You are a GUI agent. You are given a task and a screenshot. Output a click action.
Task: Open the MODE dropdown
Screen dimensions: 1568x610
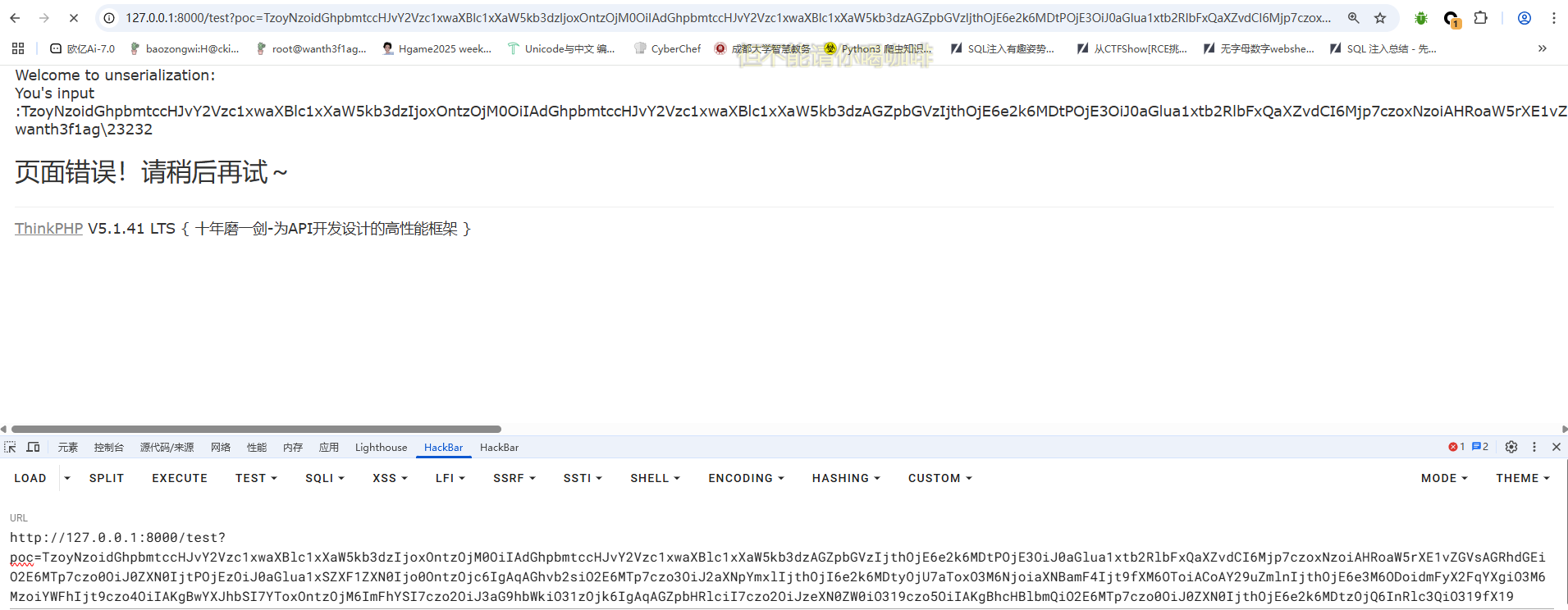coord(1443,479)
